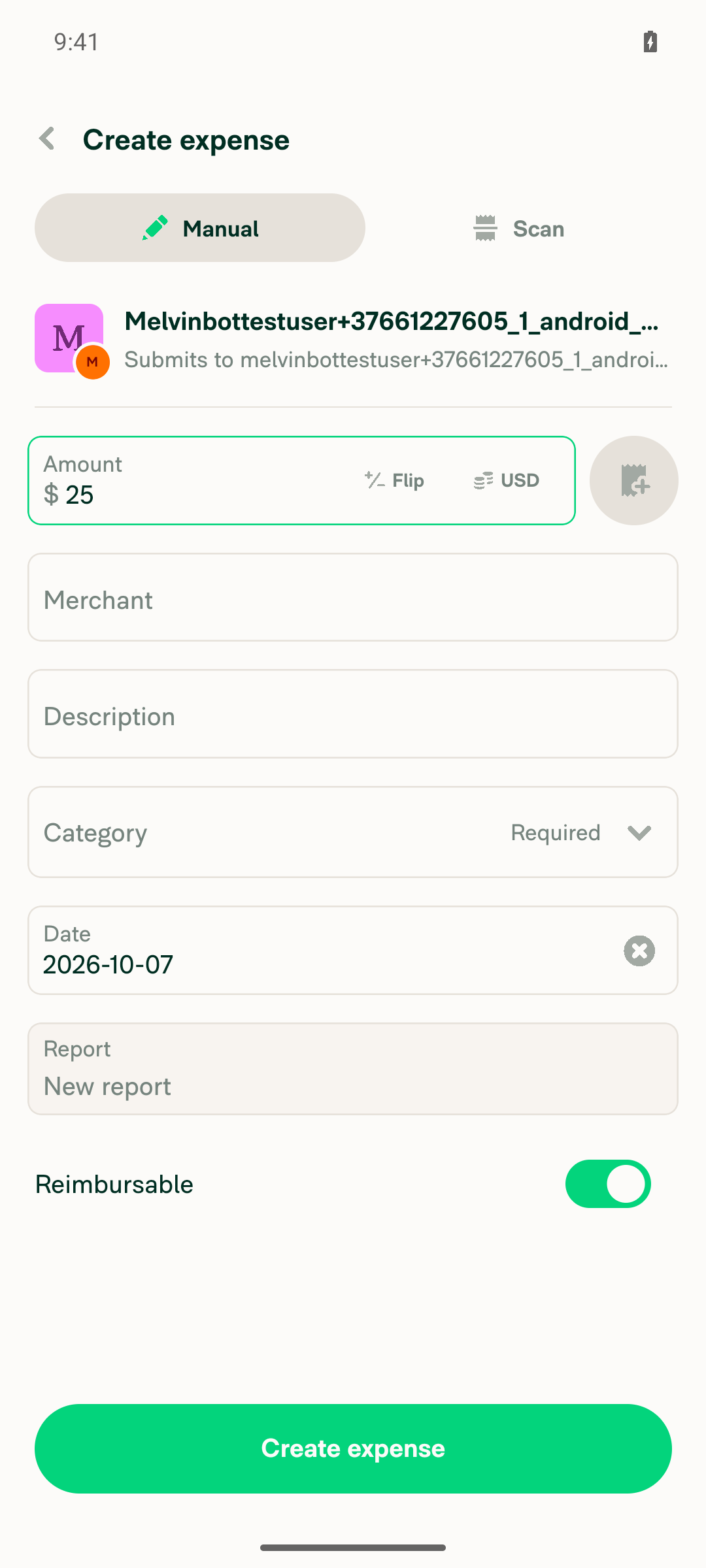This screenshot has height=1568, width=706.
Task: Tap the Create expense page title
Action: pyautogui.click(x=186, y=140)
